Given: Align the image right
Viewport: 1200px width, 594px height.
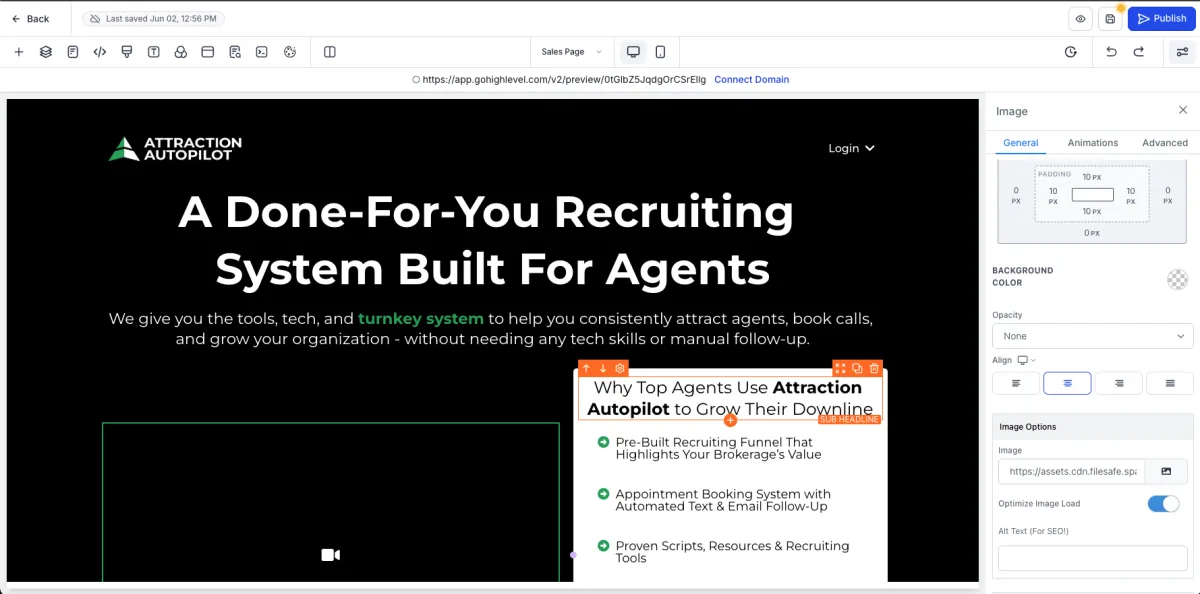Looking at the screenshot, I should (1119, 383).
